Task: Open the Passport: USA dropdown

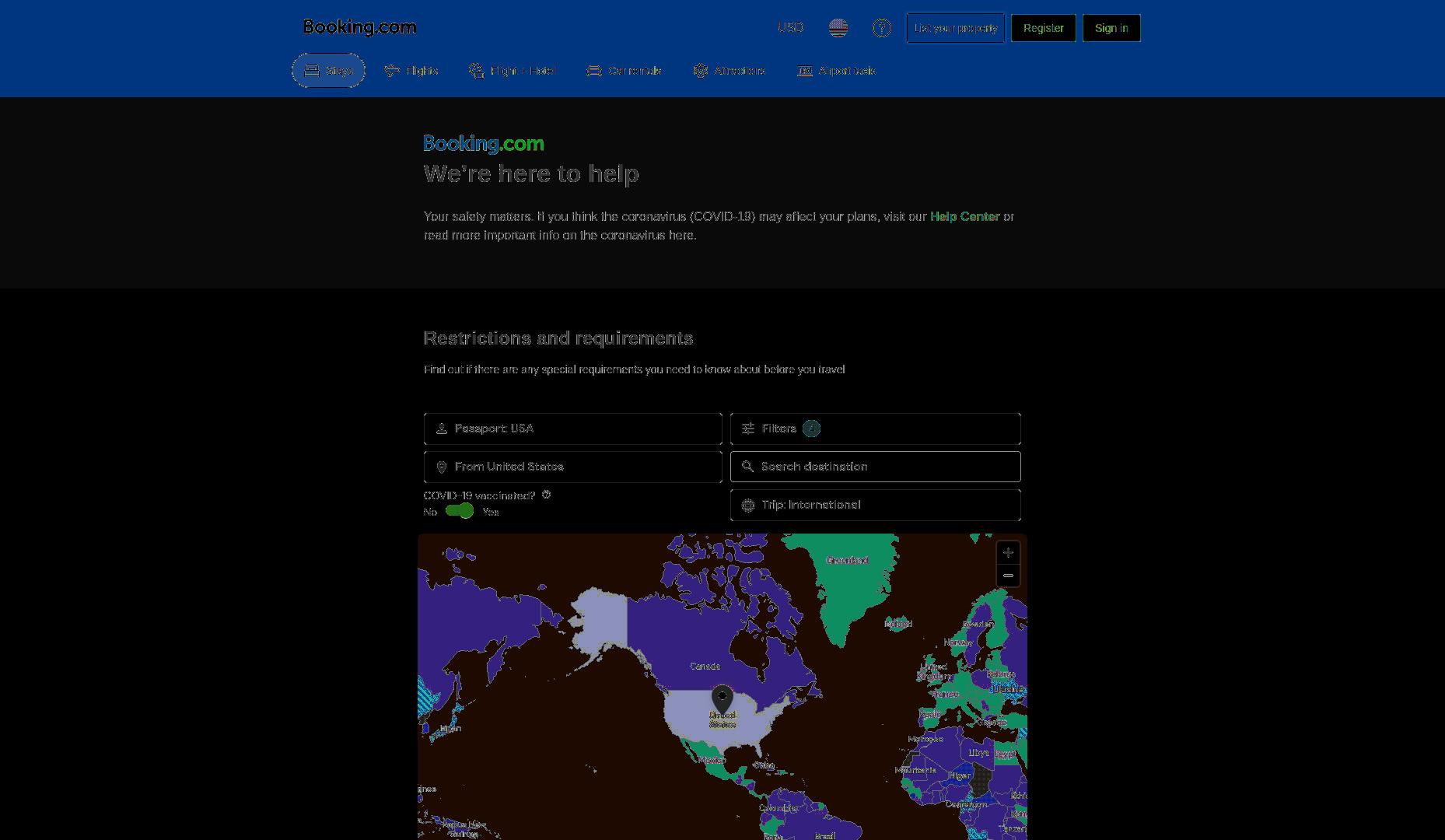Action: pyautogui.click(x=572, y=429)
